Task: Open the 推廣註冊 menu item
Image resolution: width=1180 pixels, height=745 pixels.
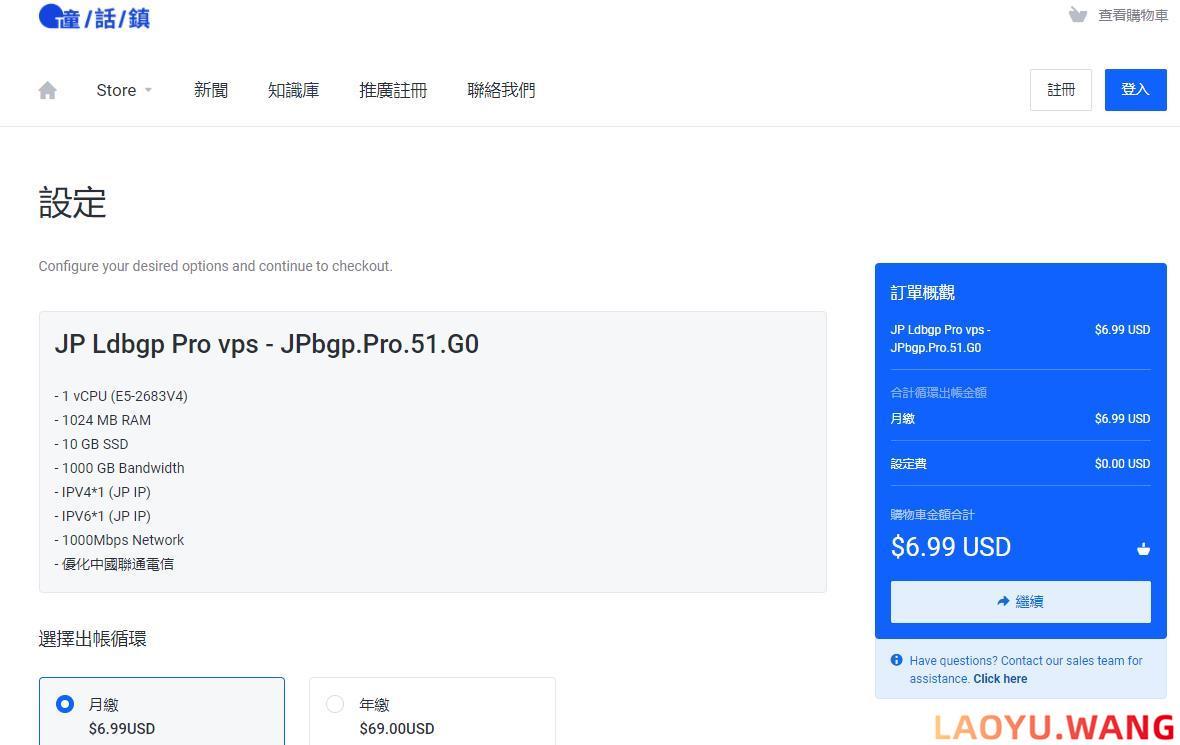Action: tap(393, 90)
